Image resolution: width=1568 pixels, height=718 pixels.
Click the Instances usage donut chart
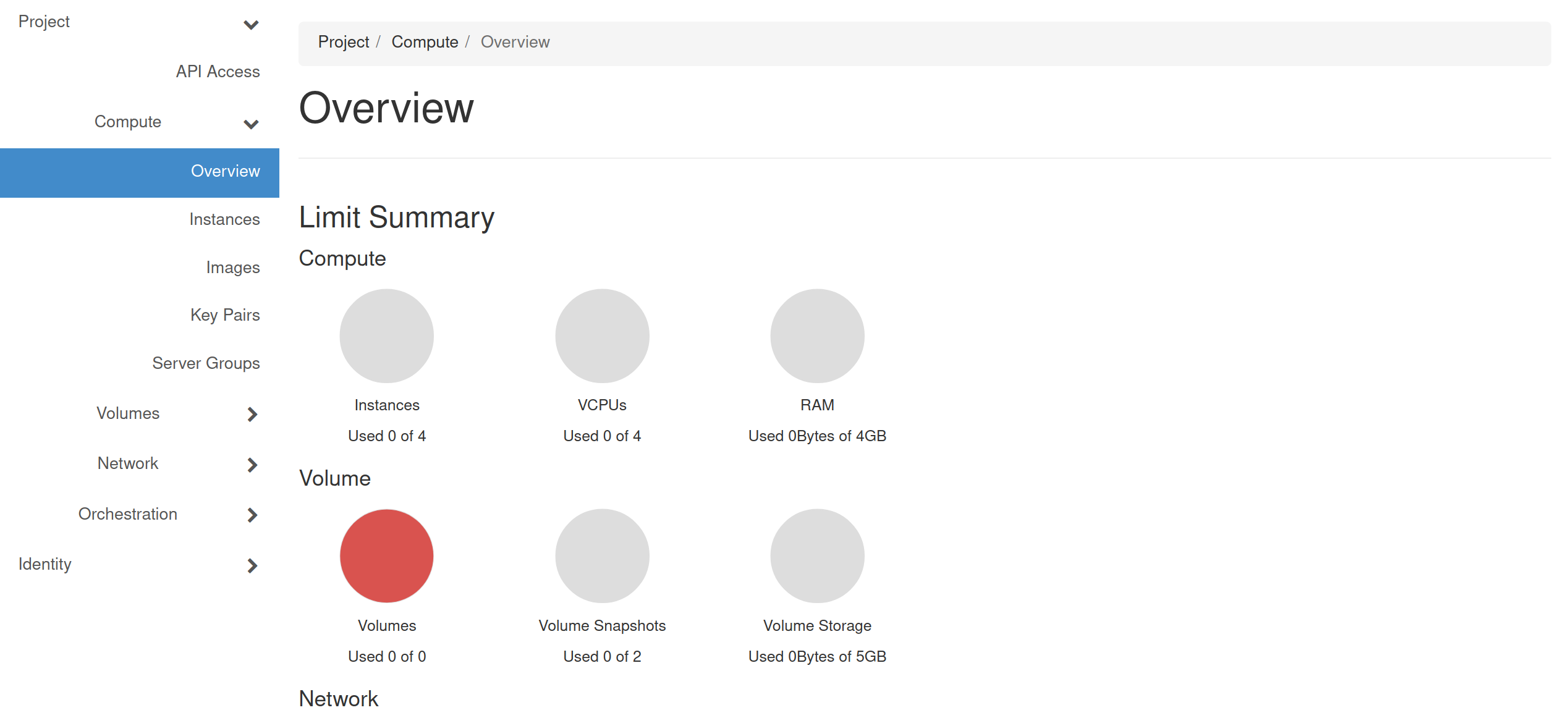click(386, 336)
